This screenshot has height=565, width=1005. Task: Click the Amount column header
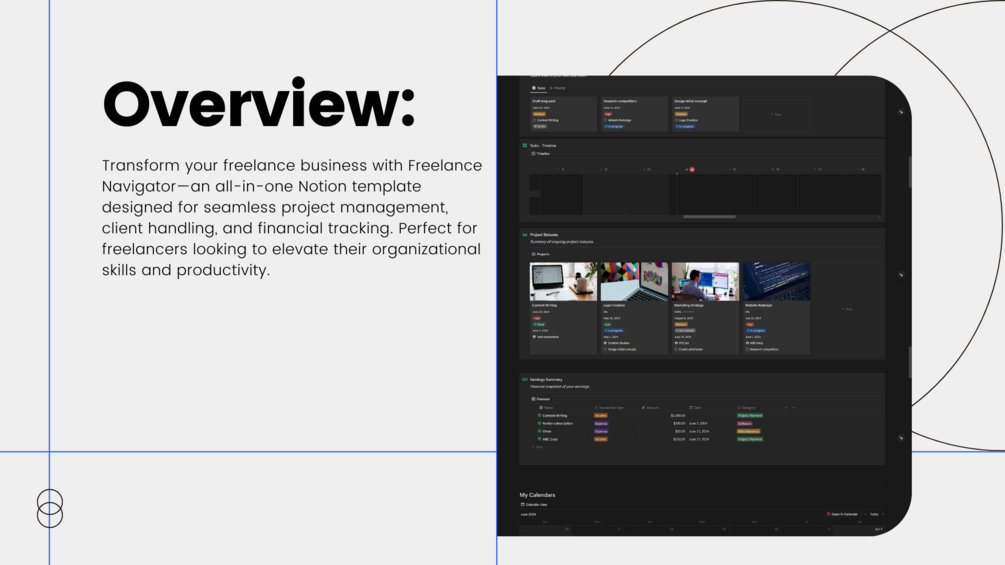(651, 407)
